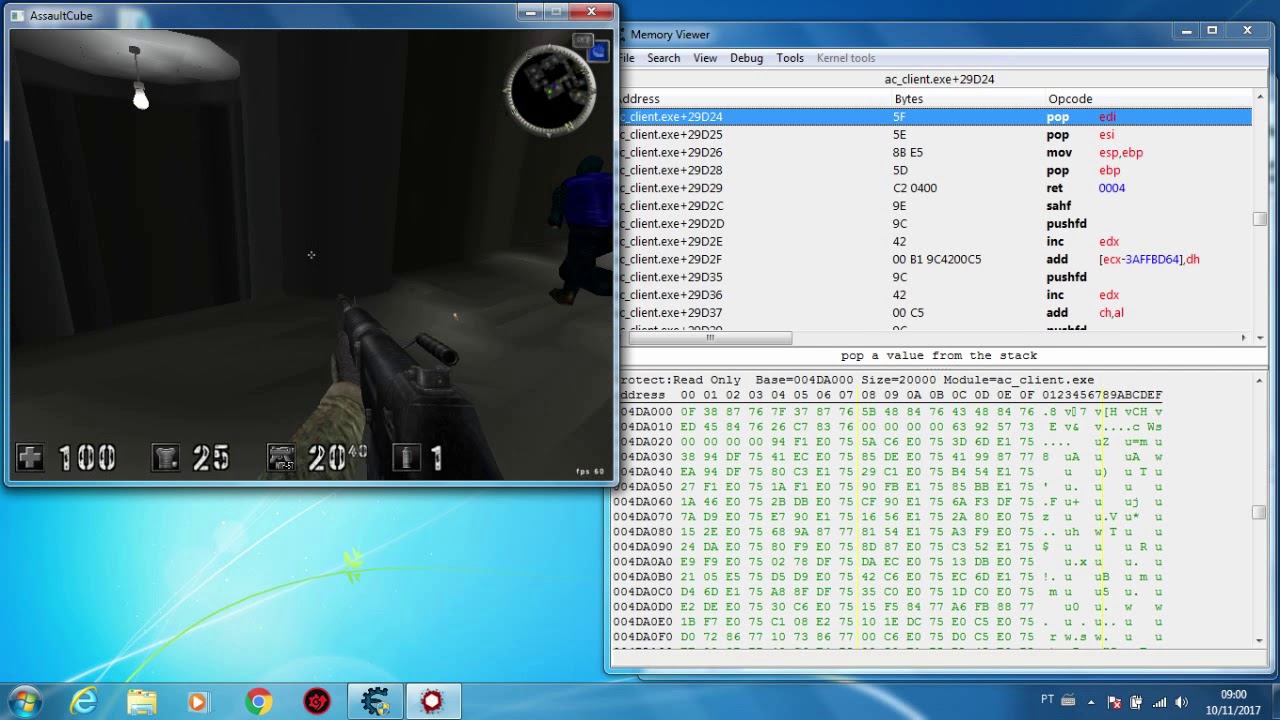This screenshot has width=1280, height=720.
Task: Select hex dump row 004DA040
Action: pos(888,472)
